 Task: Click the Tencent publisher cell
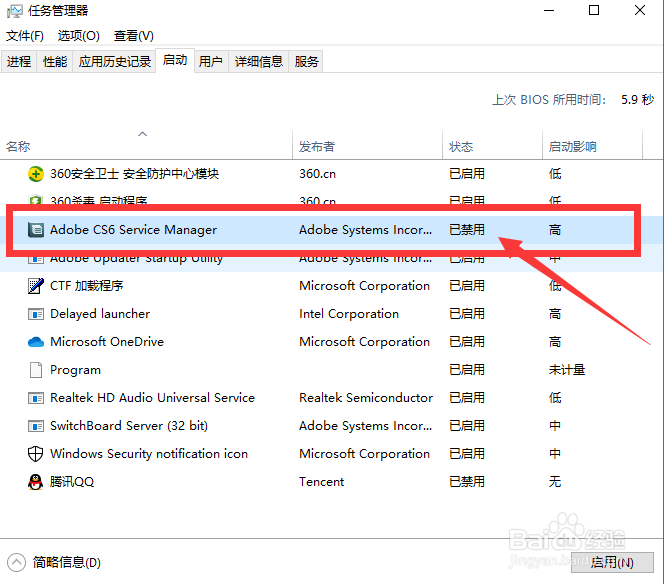pos(321,482)
